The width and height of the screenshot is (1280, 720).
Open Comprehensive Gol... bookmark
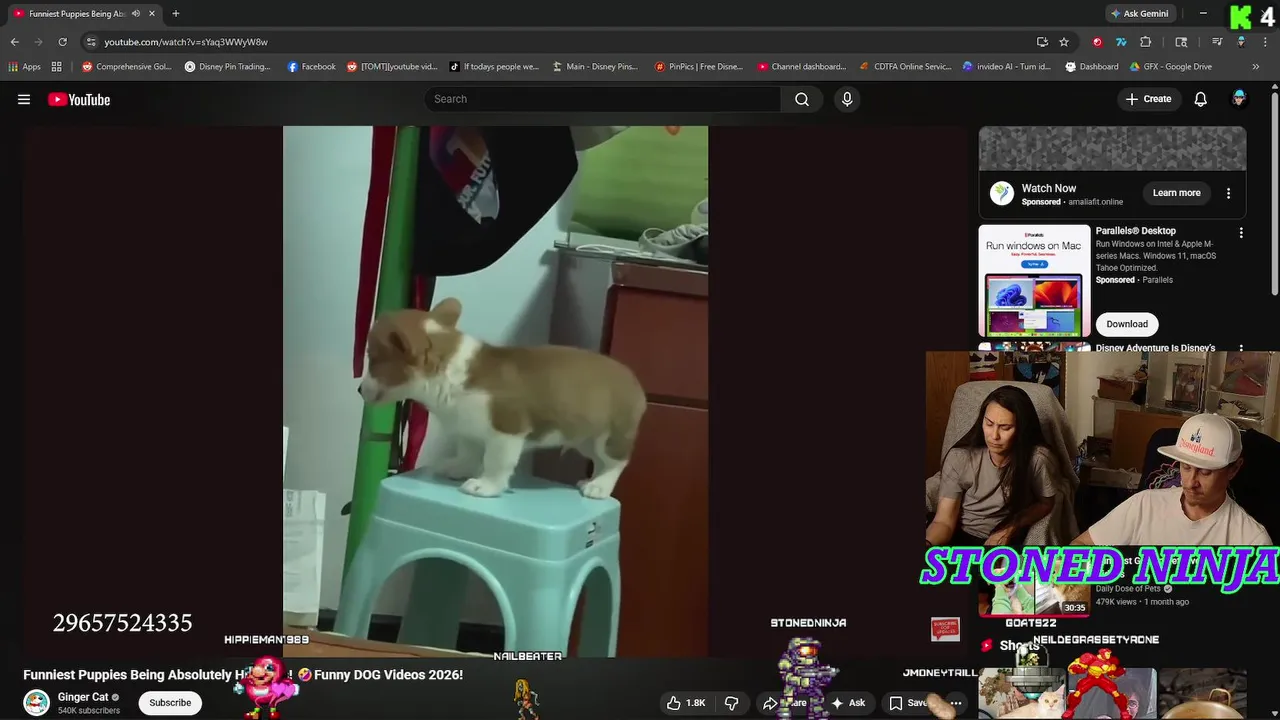126,67
